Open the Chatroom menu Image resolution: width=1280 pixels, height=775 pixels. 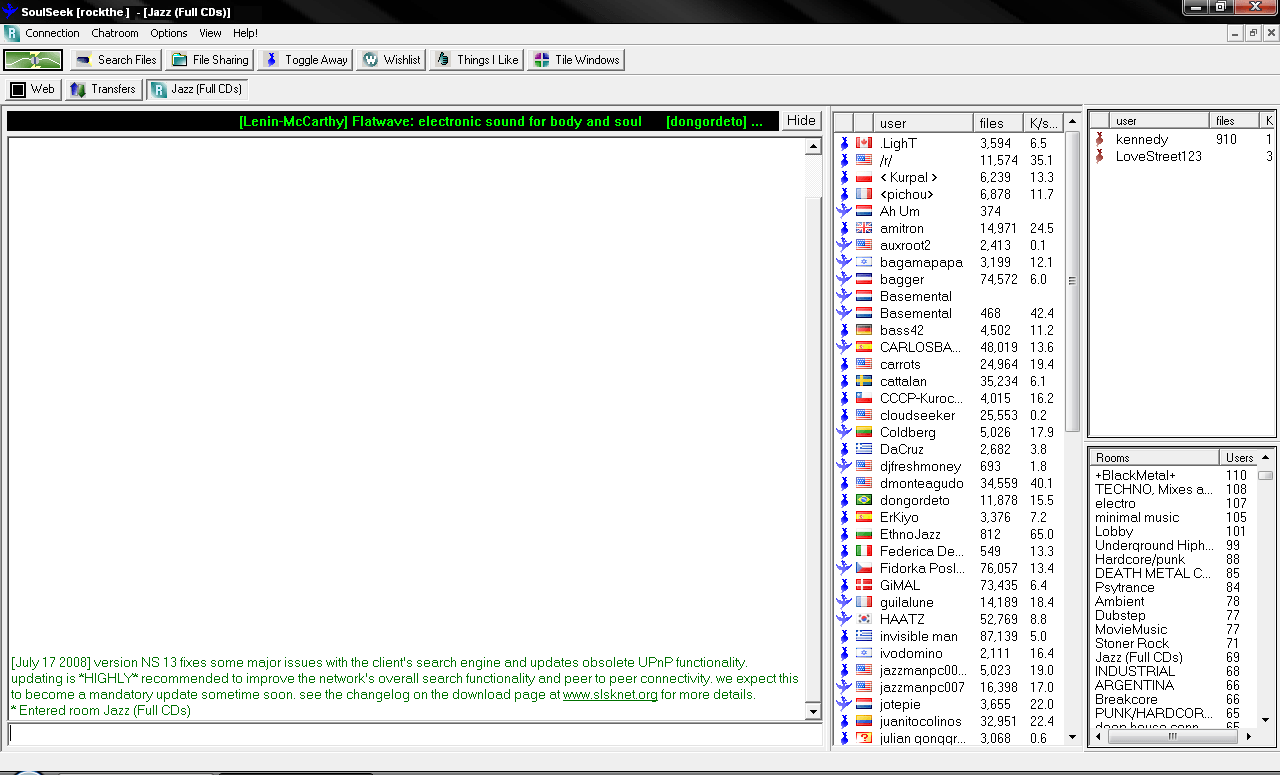click(115, 33)
